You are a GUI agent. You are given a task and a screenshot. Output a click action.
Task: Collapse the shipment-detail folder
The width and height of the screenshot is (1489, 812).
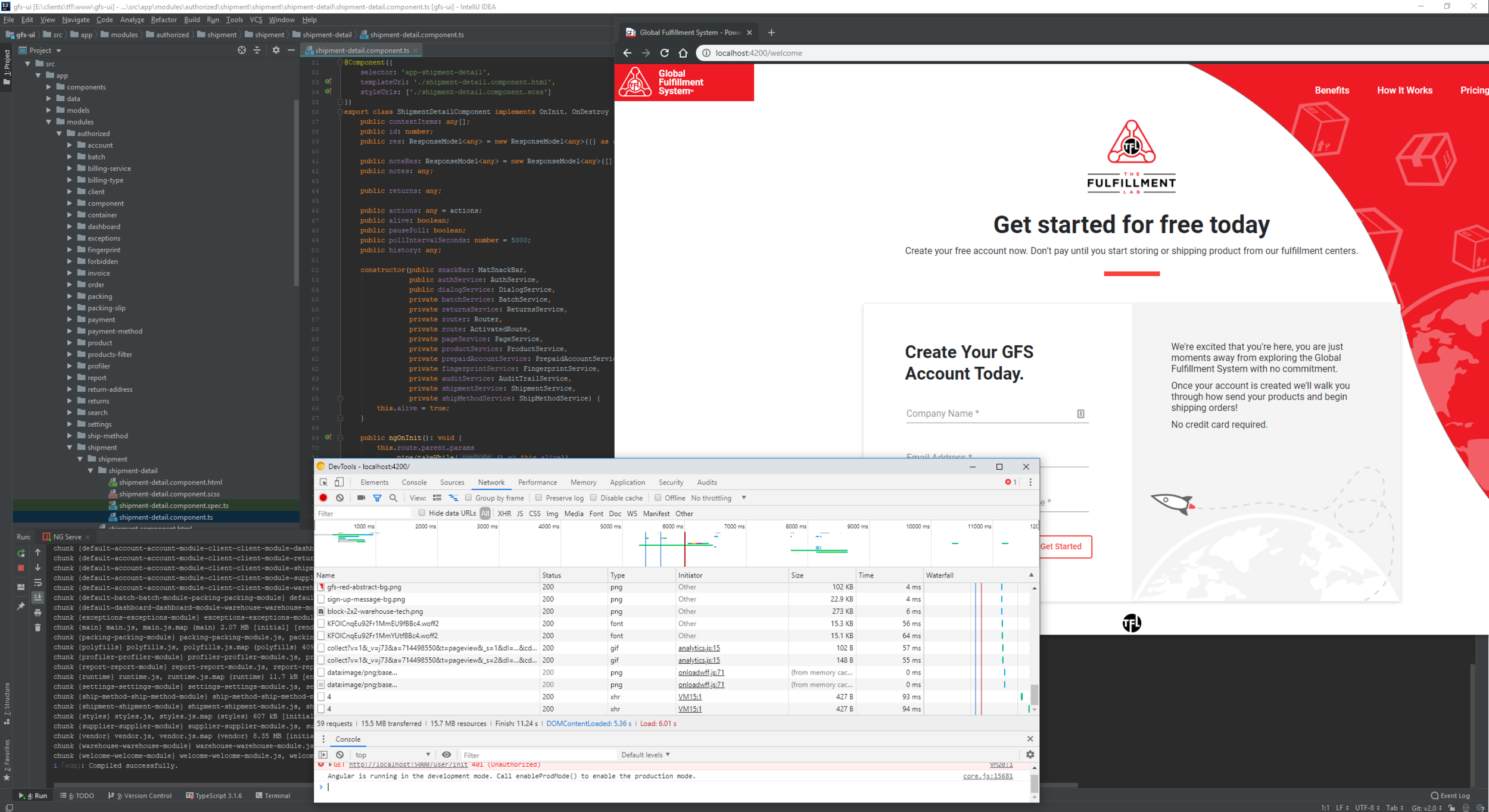click(91, 471)
